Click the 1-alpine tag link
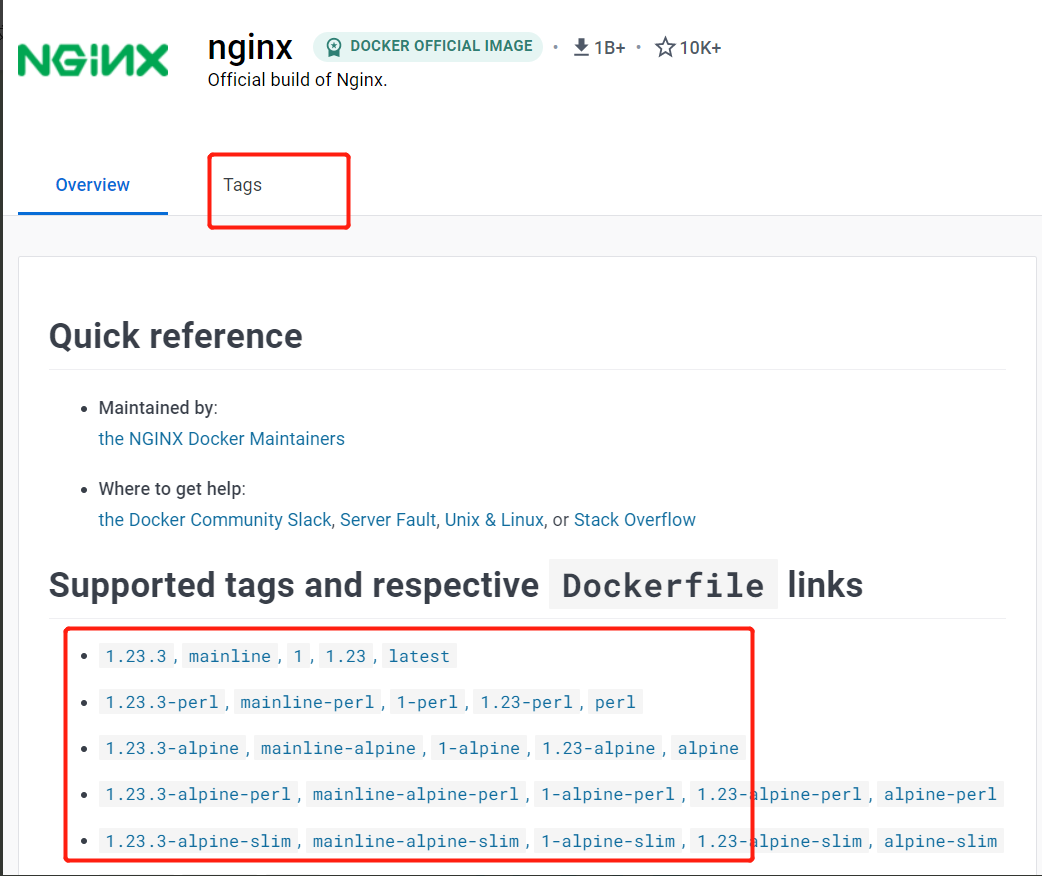1042x876 pixels. point(479,748)
